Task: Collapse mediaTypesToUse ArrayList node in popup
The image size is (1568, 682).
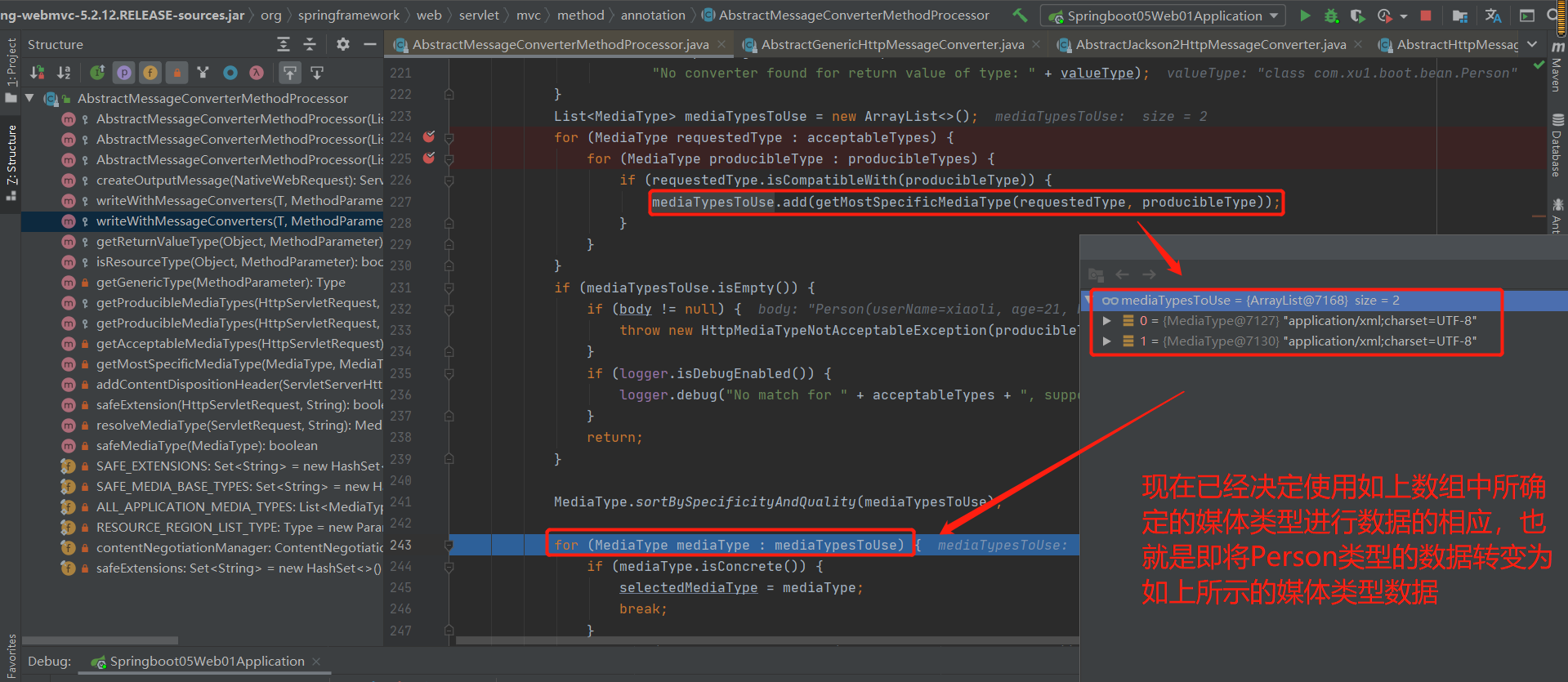Action: 1088,301
